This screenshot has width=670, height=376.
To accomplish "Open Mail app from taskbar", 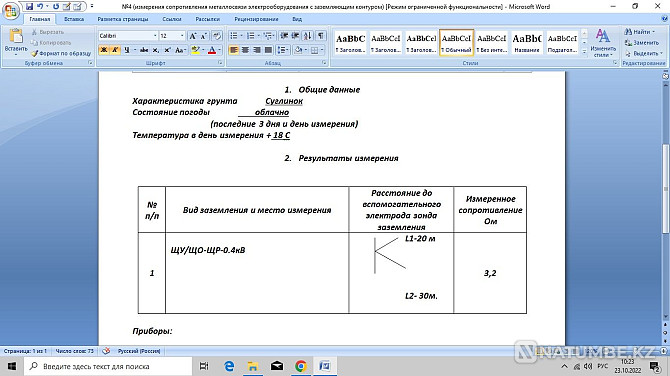I will pyautogui.click(x=277, y=366).
